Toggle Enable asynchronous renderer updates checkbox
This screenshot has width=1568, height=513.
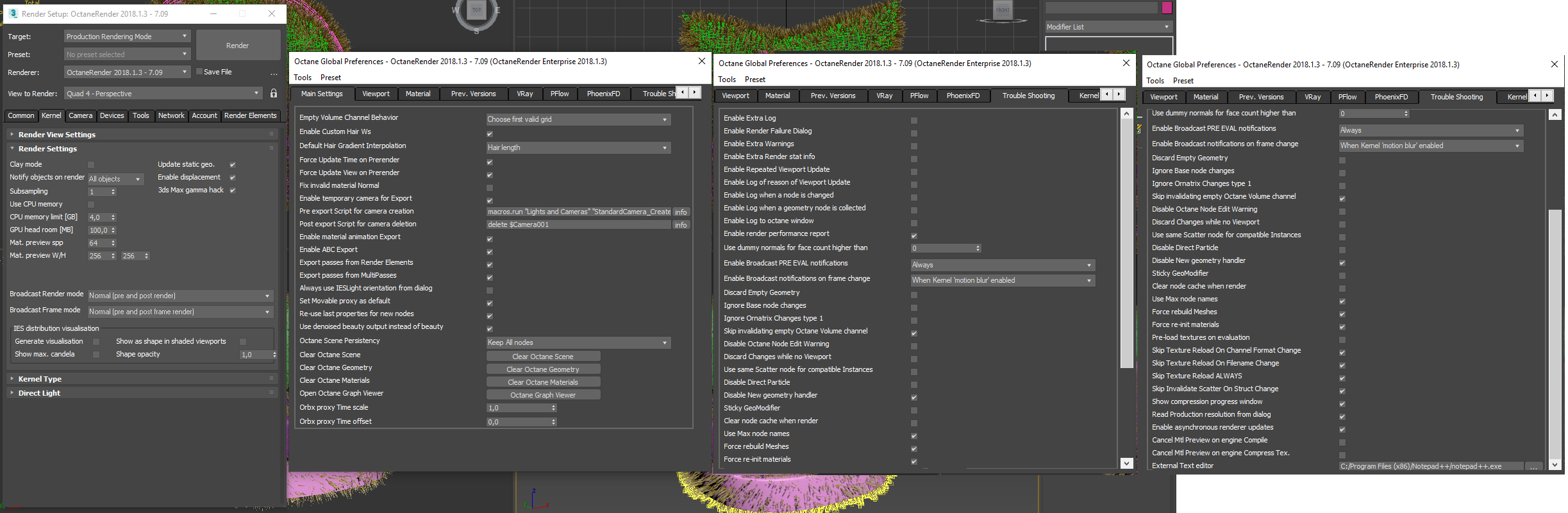click(1342, 430)
